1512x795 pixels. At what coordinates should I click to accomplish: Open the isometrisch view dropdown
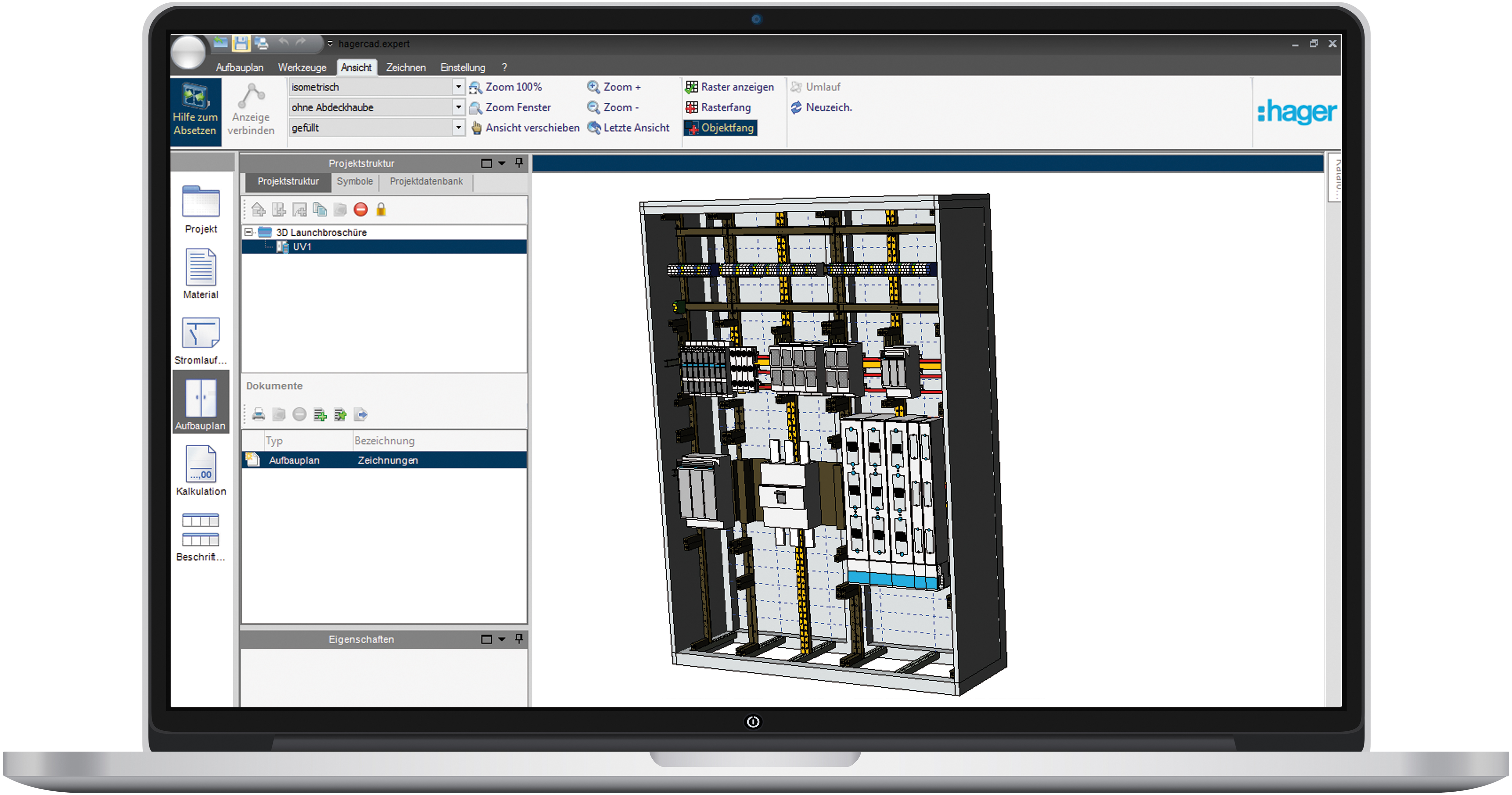[x=458, y=87]
